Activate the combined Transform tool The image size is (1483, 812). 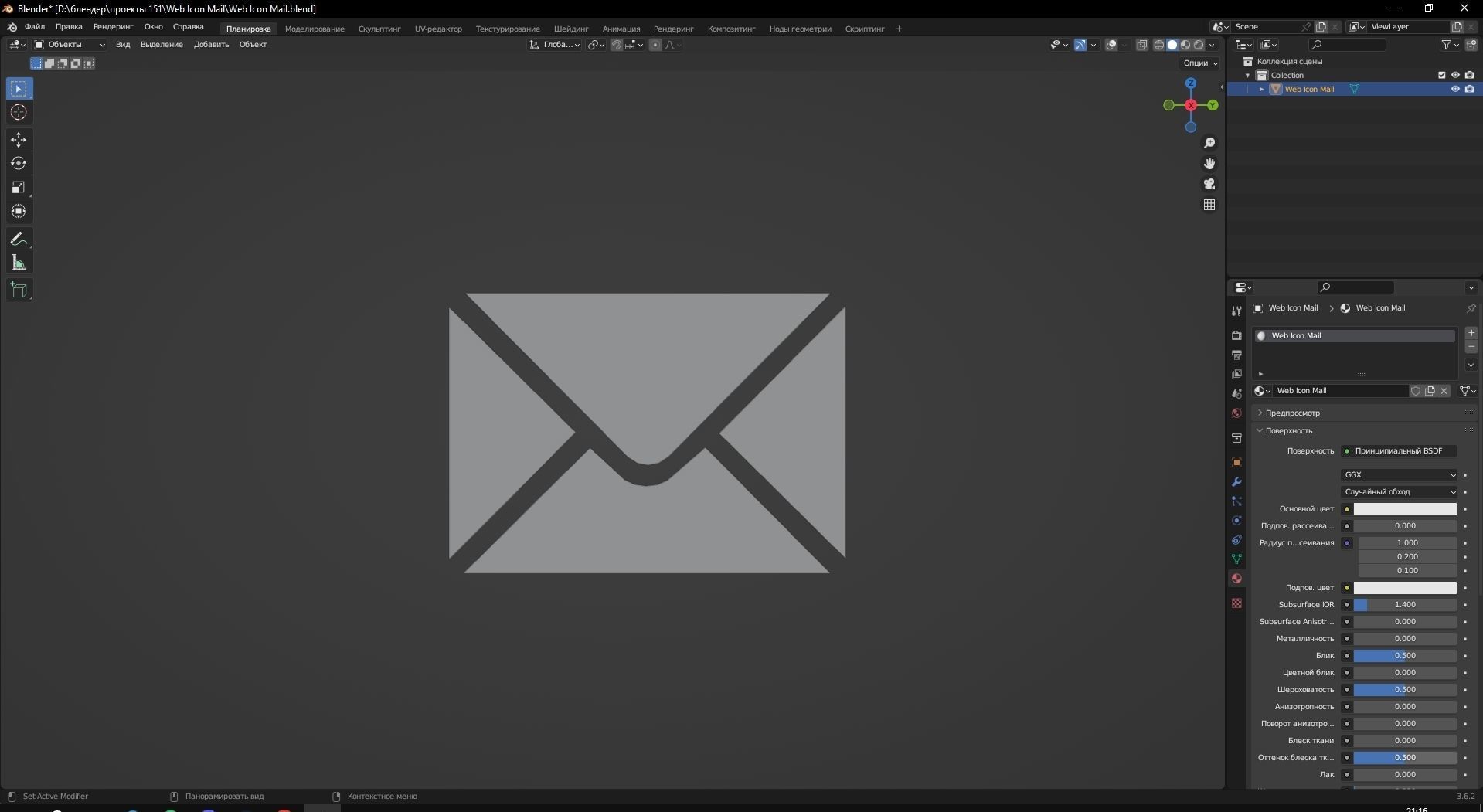(19, 212)
